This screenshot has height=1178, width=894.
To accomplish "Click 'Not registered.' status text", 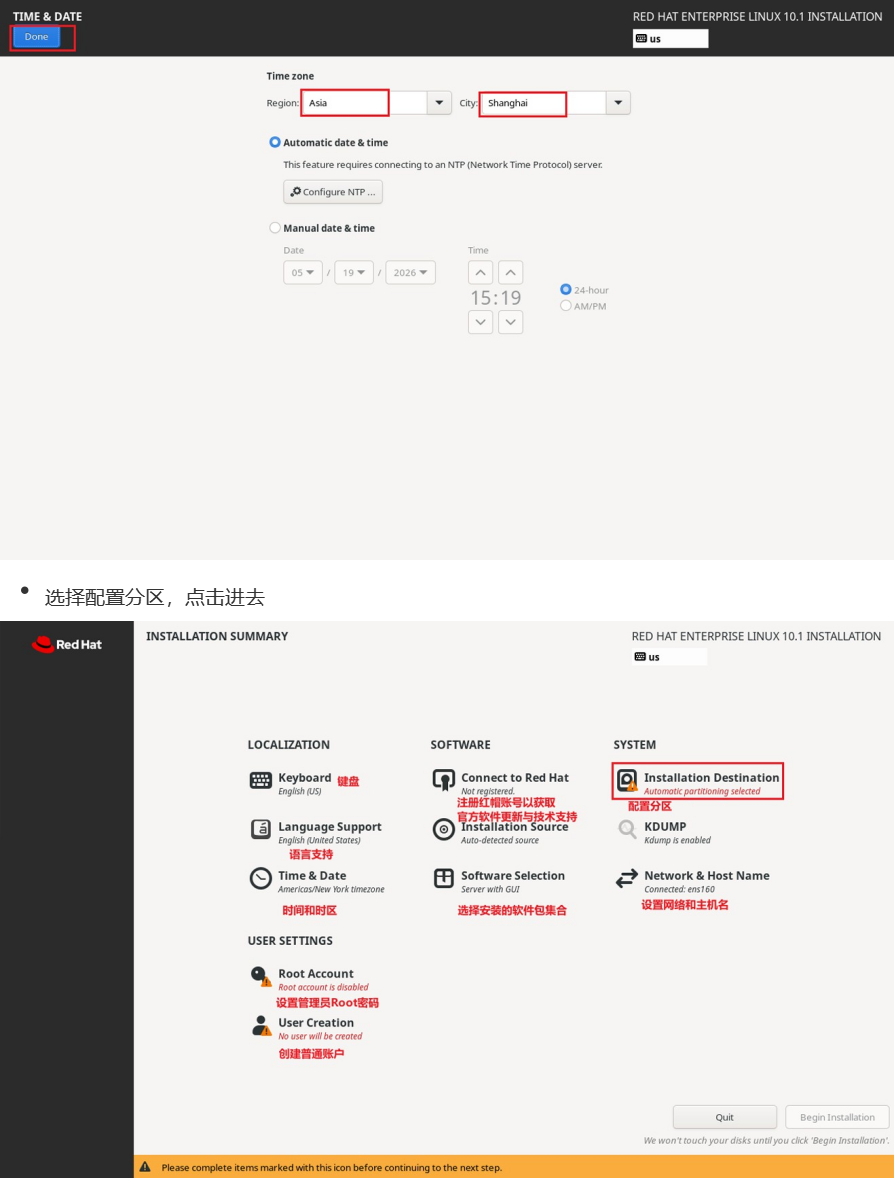I will pos(488,791).
